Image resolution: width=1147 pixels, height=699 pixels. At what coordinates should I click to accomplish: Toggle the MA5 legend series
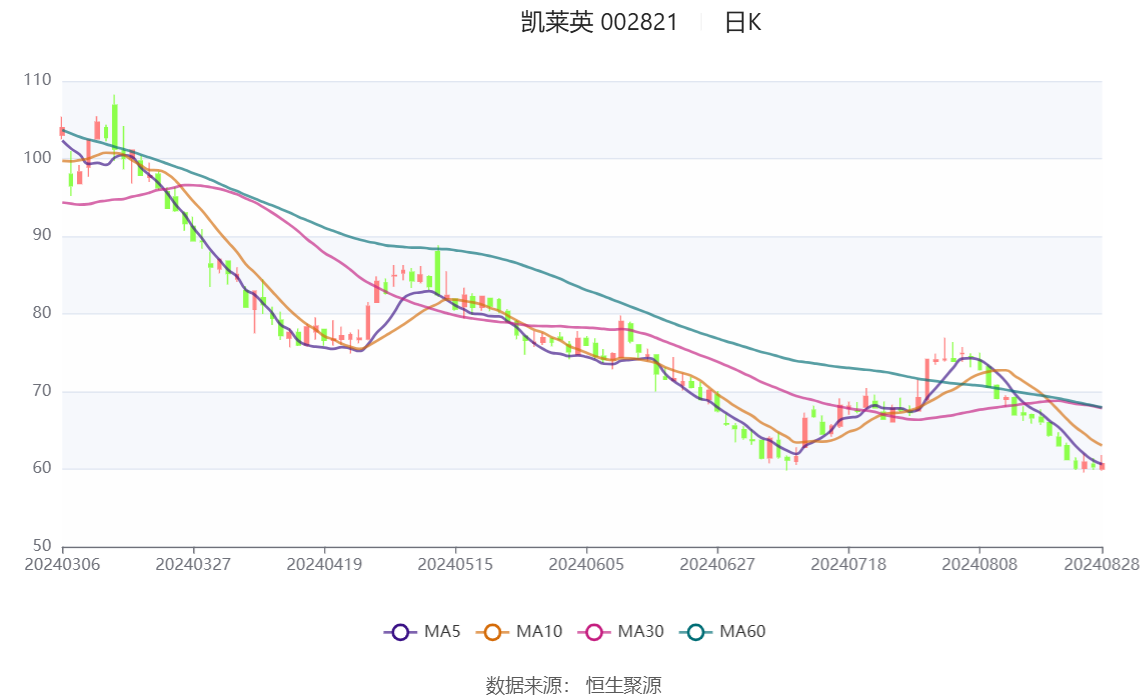[422, 632]
